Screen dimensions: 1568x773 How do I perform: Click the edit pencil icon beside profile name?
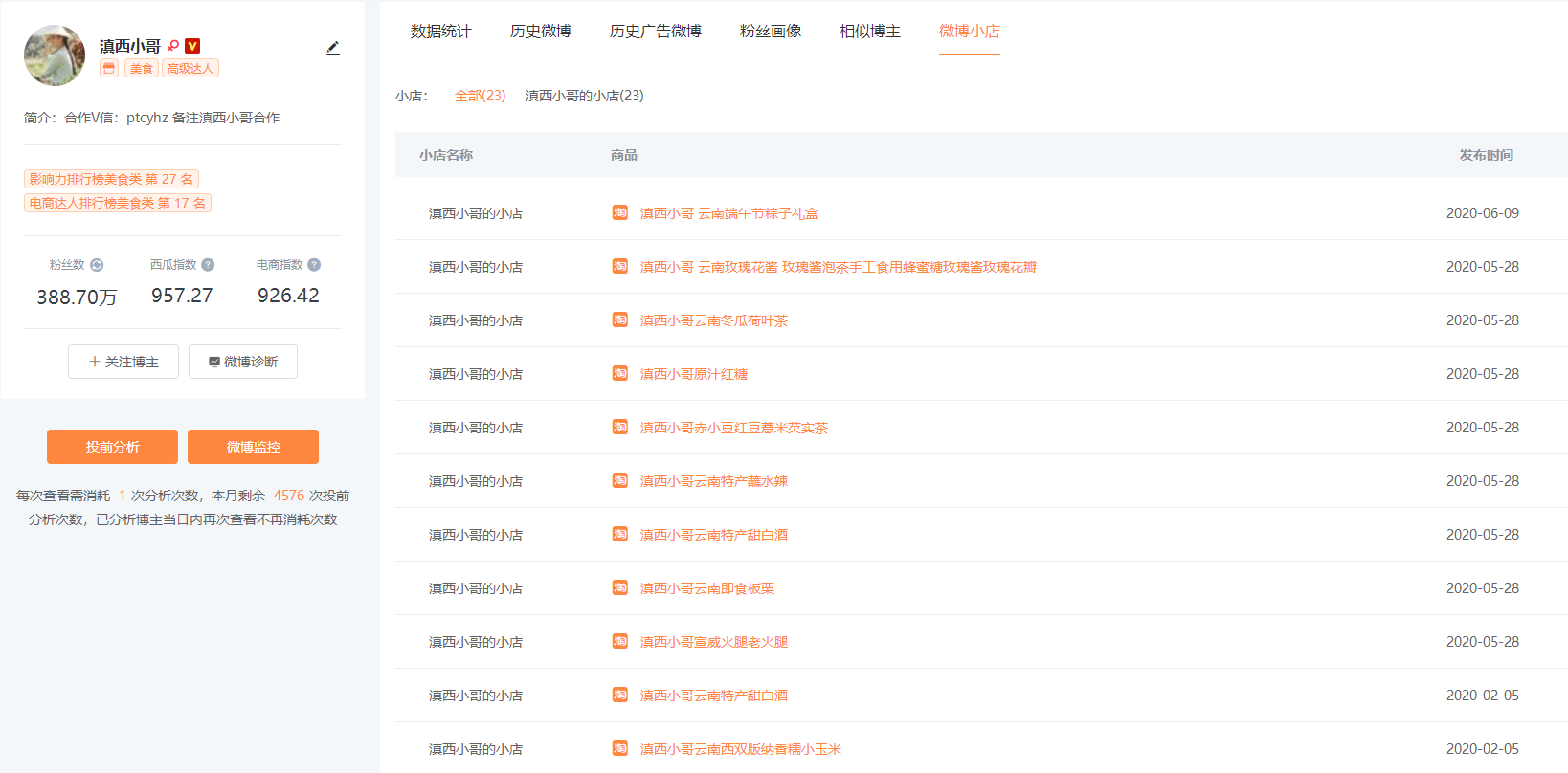332,48
